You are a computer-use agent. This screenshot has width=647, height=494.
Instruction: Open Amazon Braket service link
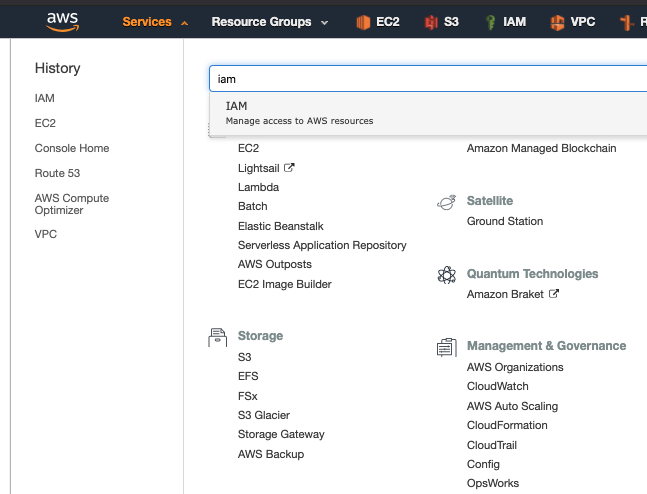click(x=505, y=294)
